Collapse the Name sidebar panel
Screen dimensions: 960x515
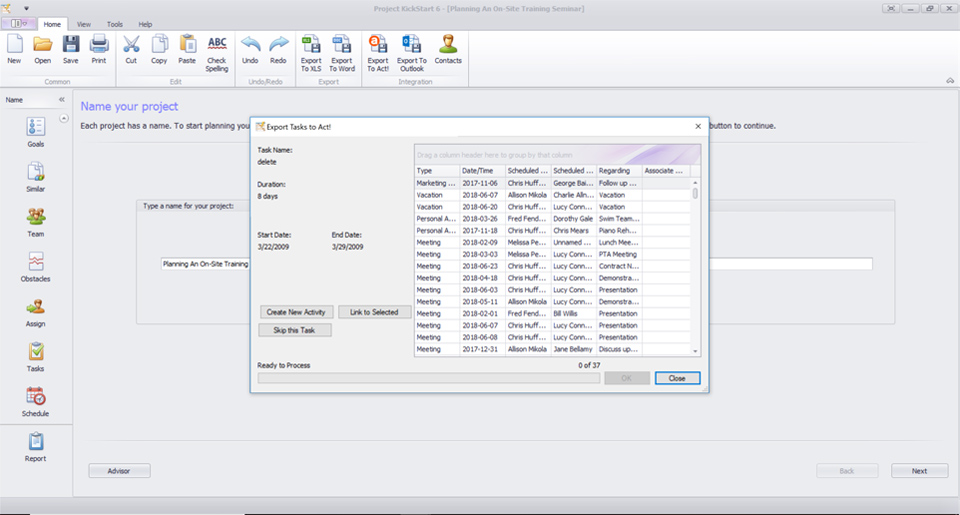62,99
